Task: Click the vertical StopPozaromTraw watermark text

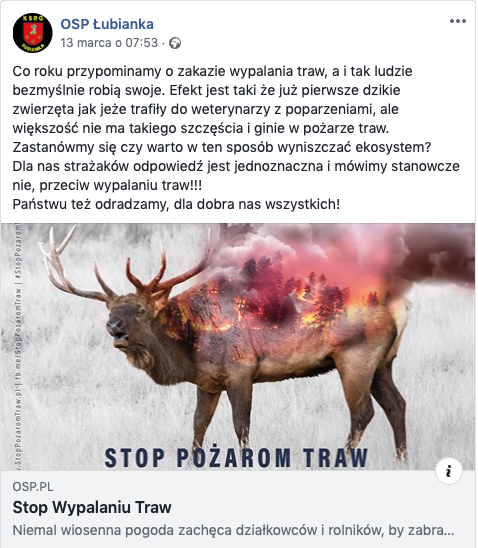Action: (x=18, y=346)
